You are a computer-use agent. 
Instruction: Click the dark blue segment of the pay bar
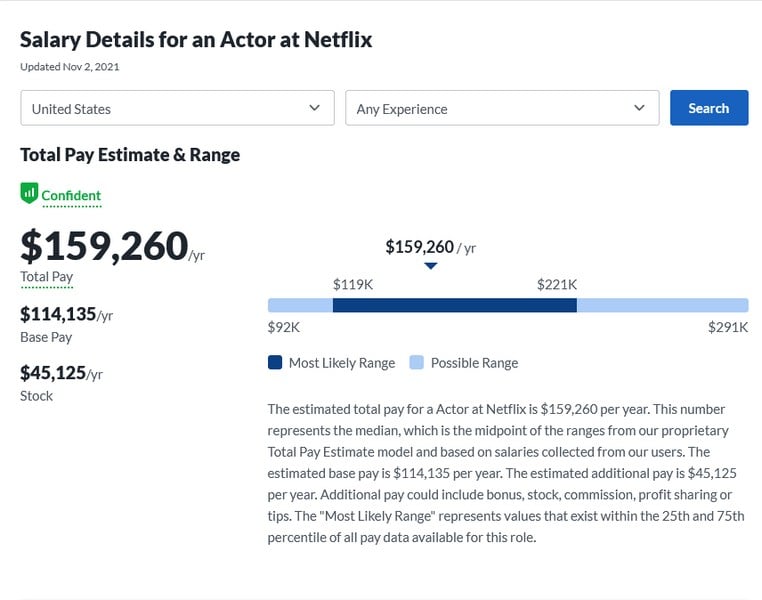(x=454, y=305)
